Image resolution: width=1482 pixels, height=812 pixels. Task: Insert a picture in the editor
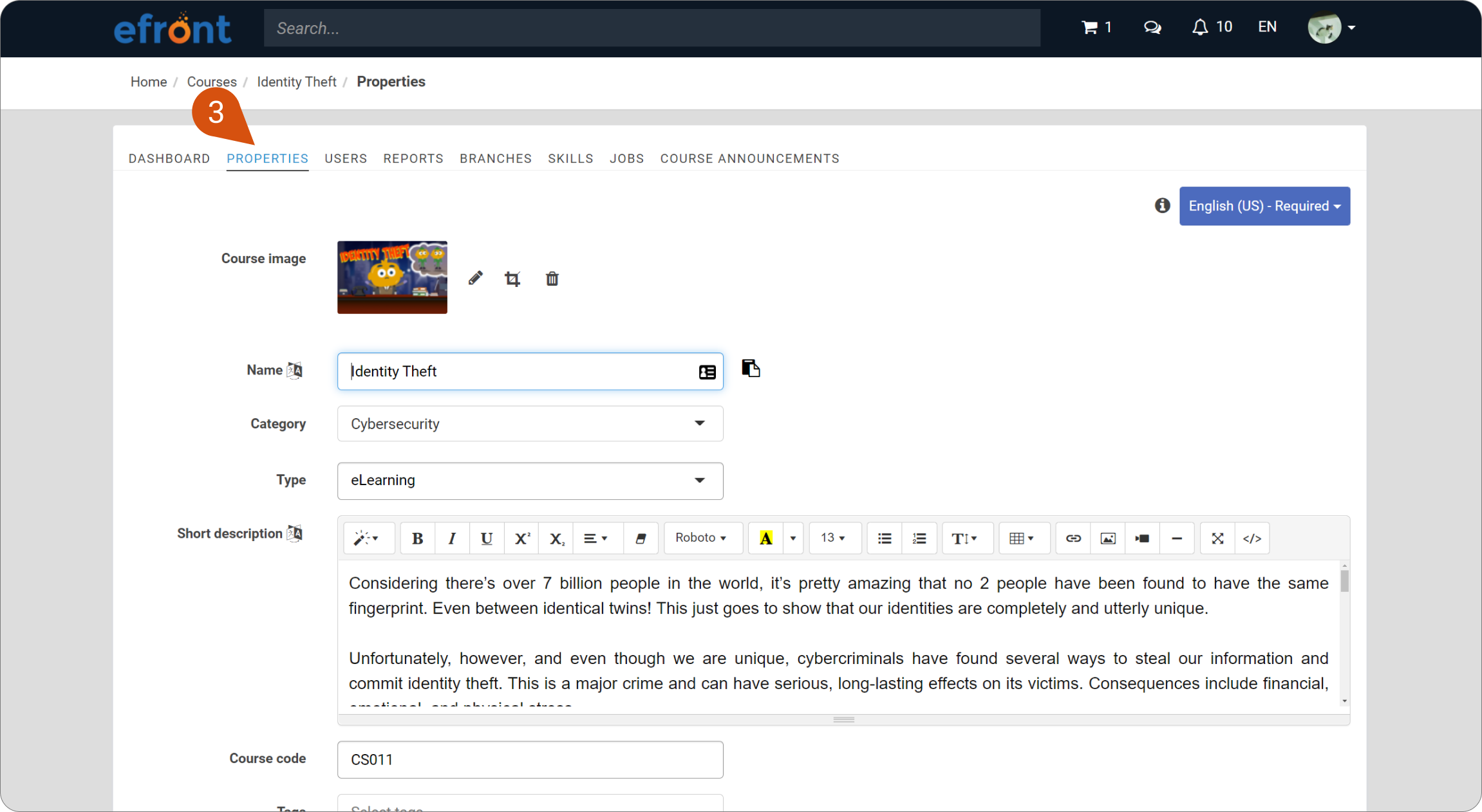coord(1108,539)
